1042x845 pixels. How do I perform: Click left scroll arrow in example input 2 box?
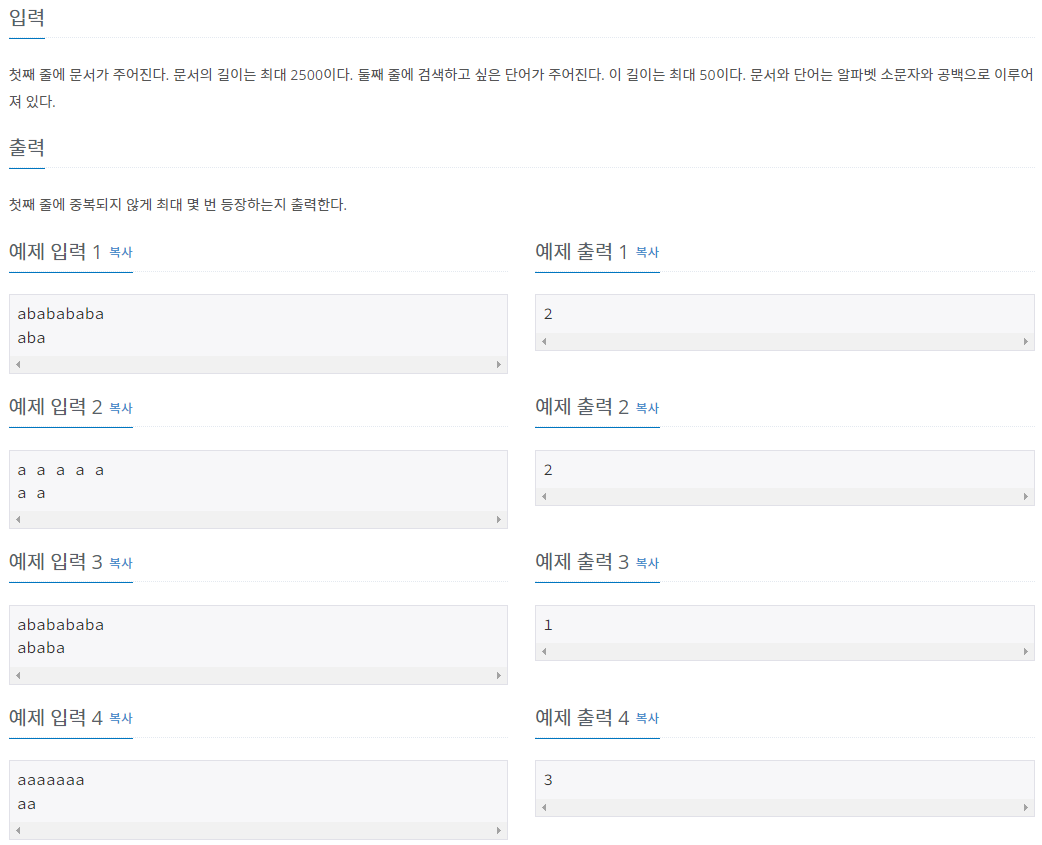click(x=18, y=519)
